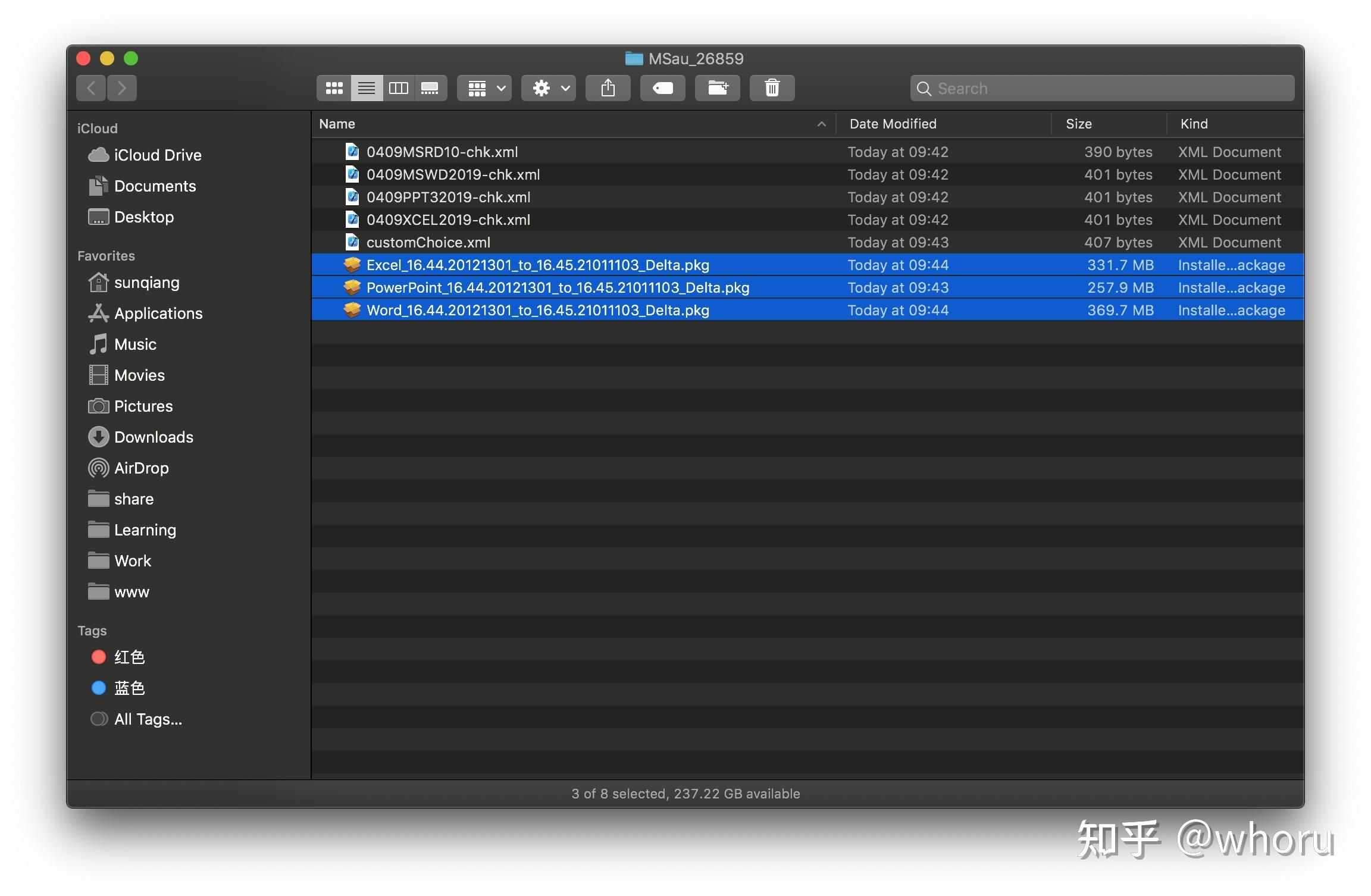Click the Favorites section header
Image resolution: width=1371 pixels, height=896 pixels.
pos(106,256)
